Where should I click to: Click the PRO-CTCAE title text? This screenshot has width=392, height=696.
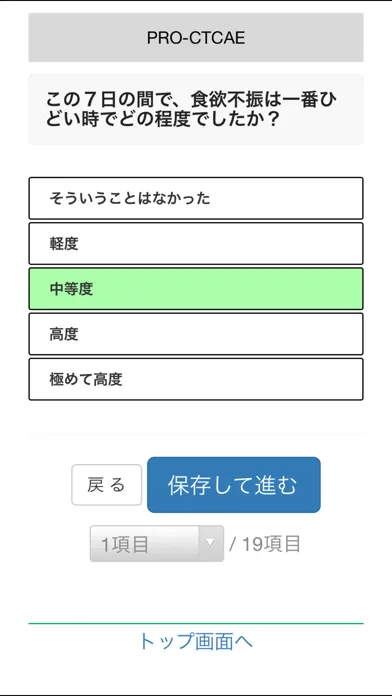(x=196, y=38)
